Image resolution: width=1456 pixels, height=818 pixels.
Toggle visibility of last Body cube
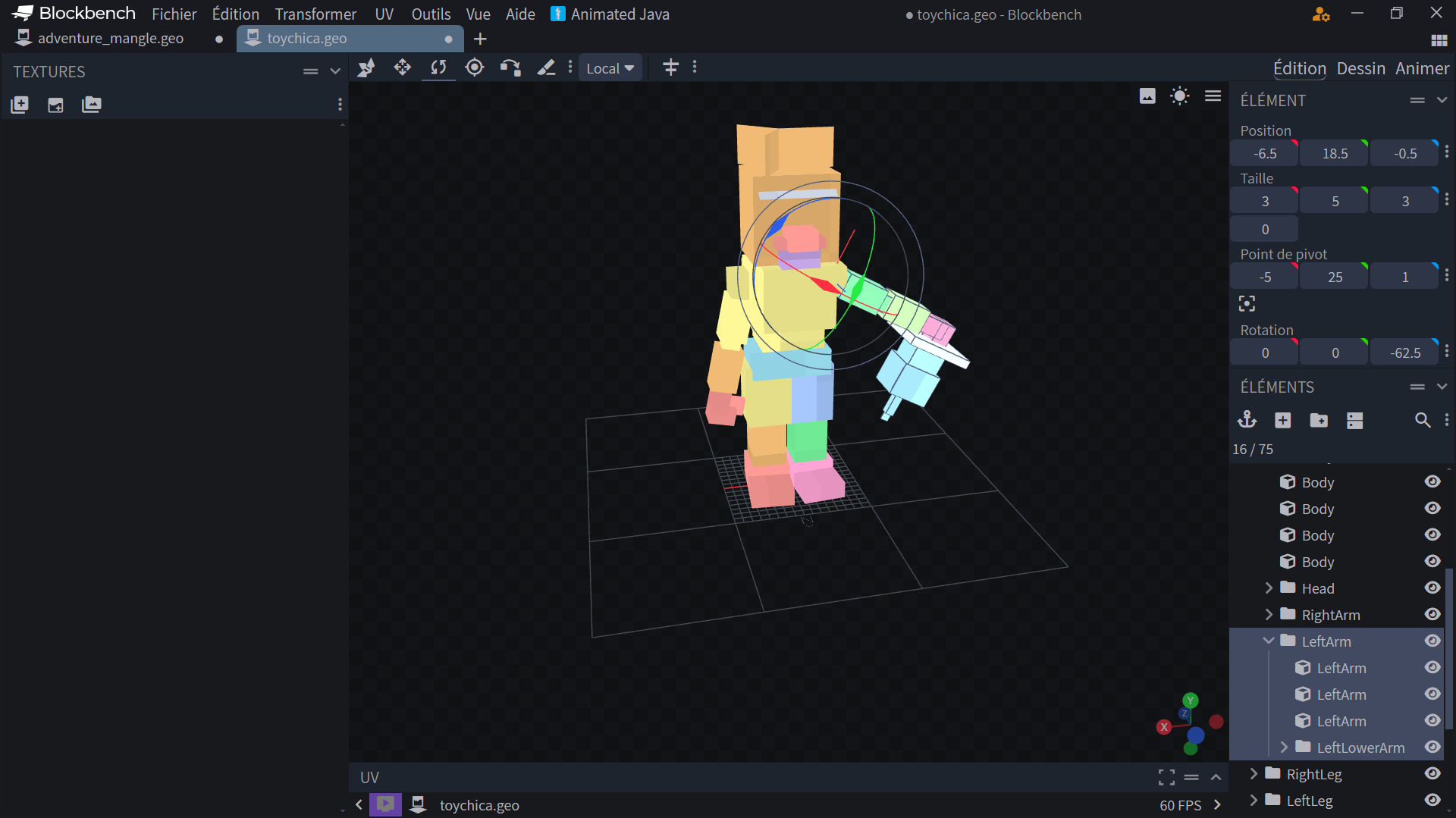click(x=1432, y=561)
